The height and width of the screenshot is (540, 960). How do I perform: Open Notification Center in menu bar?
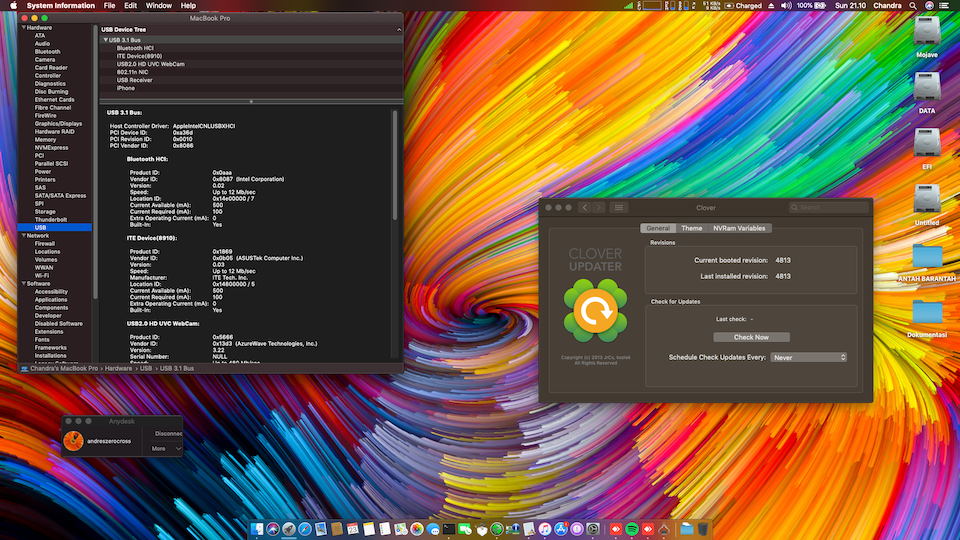944,6
